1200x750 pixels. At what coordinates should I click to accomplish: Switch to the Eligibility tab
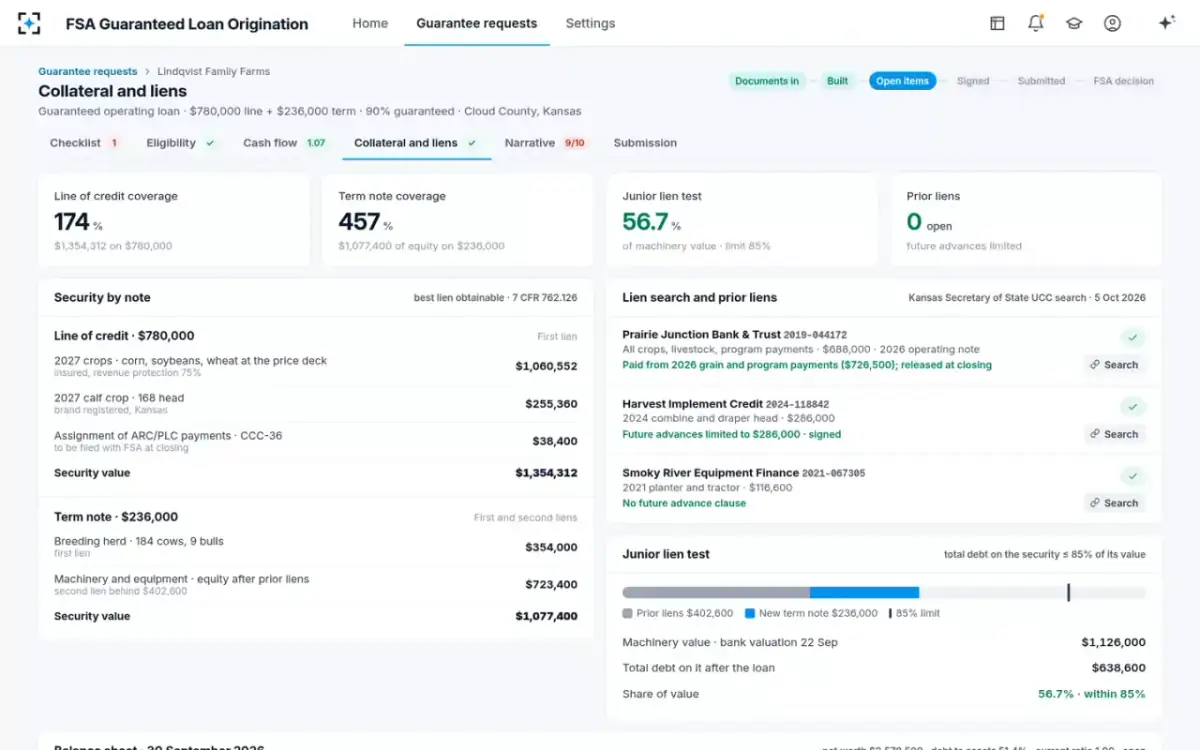click(181, 143)
